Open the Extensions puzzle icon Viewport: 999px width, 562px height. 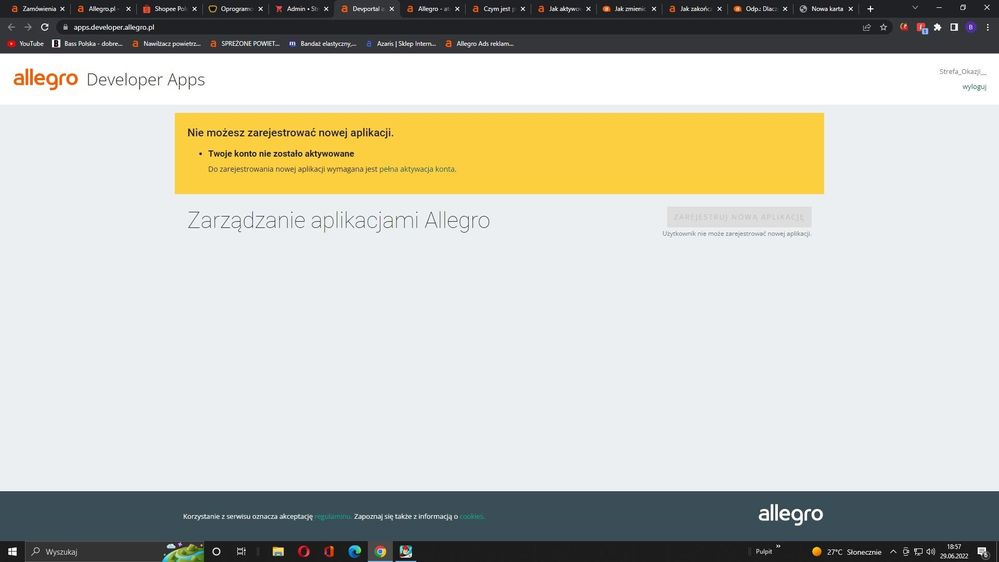click(x=938, y=27)
